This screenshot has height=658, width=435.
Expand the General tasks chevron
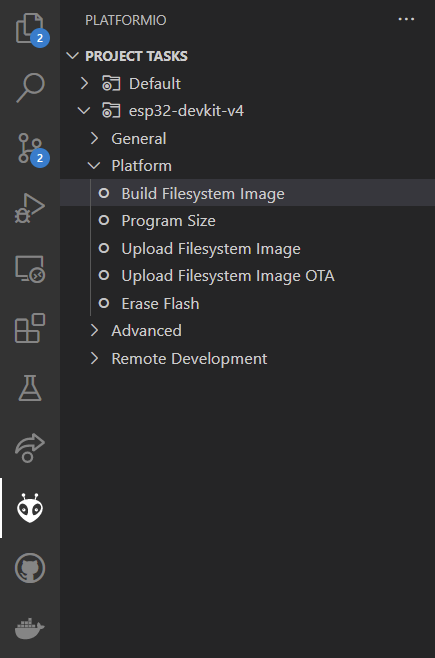pos(94,138)
